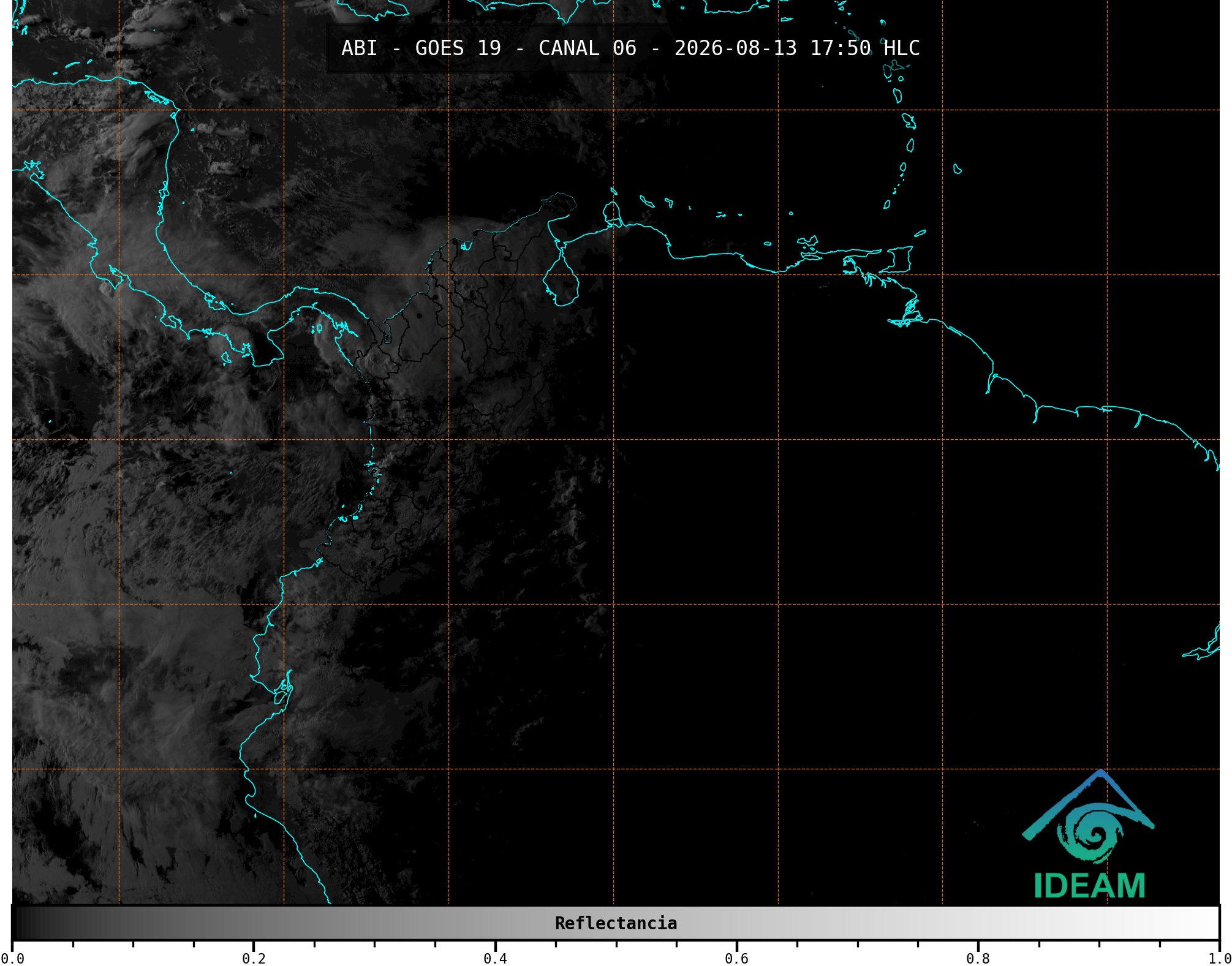Click the date 2026-08-13 in the title
Screen dimensions: 1232x966
tap(736, 48)
